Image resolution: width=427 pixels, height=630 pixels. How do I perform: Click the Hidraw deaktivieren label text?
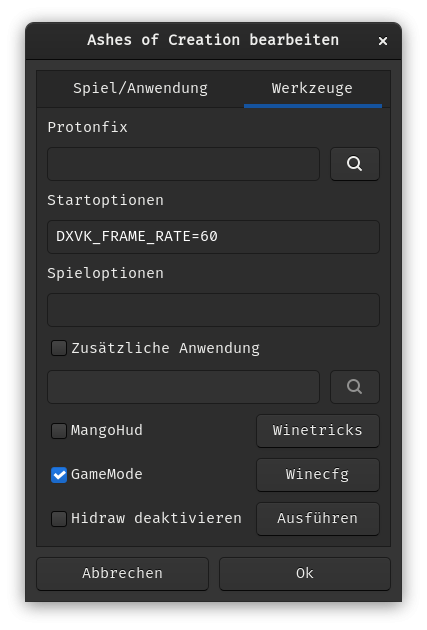156,519
